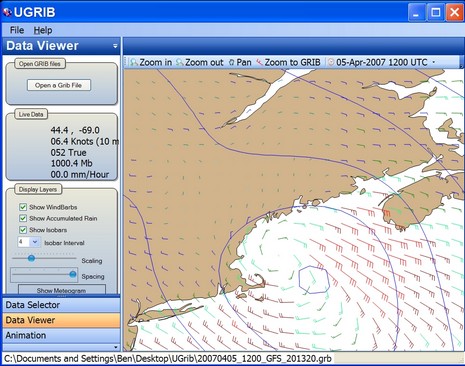Screen dimensions: 465x366
Task: Click the UGRIB app icon in title bar
Action: 7,12
